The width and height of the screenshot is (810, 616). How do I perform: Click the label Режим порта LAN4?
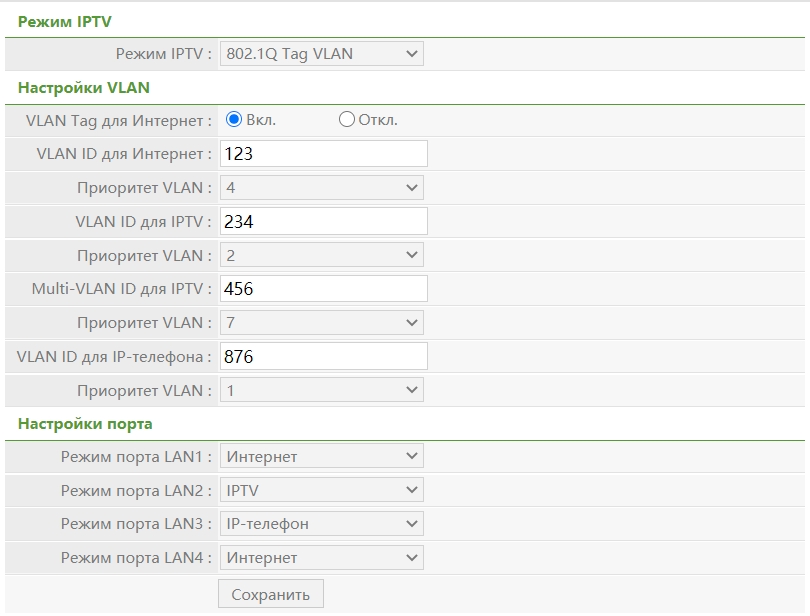(x=136, y=558)
